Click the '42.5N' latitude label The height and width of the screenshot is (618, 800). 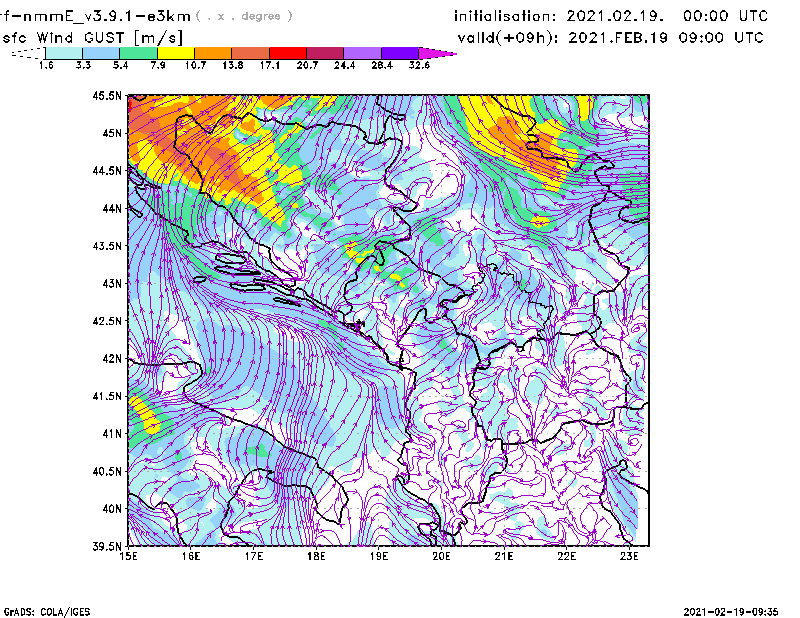point(107,321)
